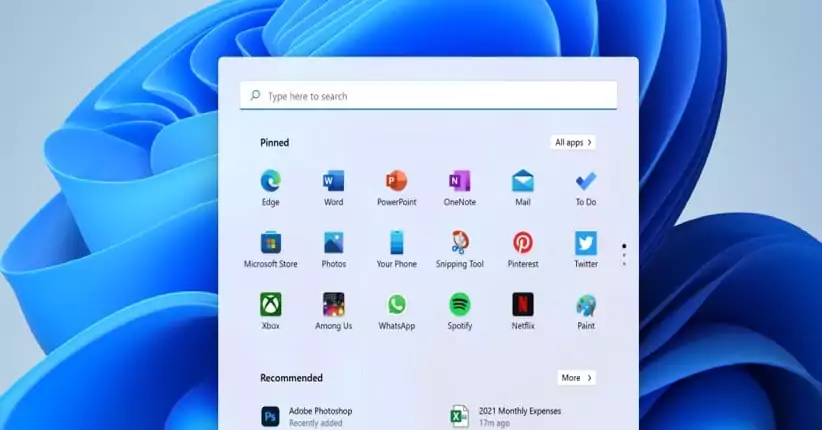Open the Mail app icon

(x=522, y=182)
